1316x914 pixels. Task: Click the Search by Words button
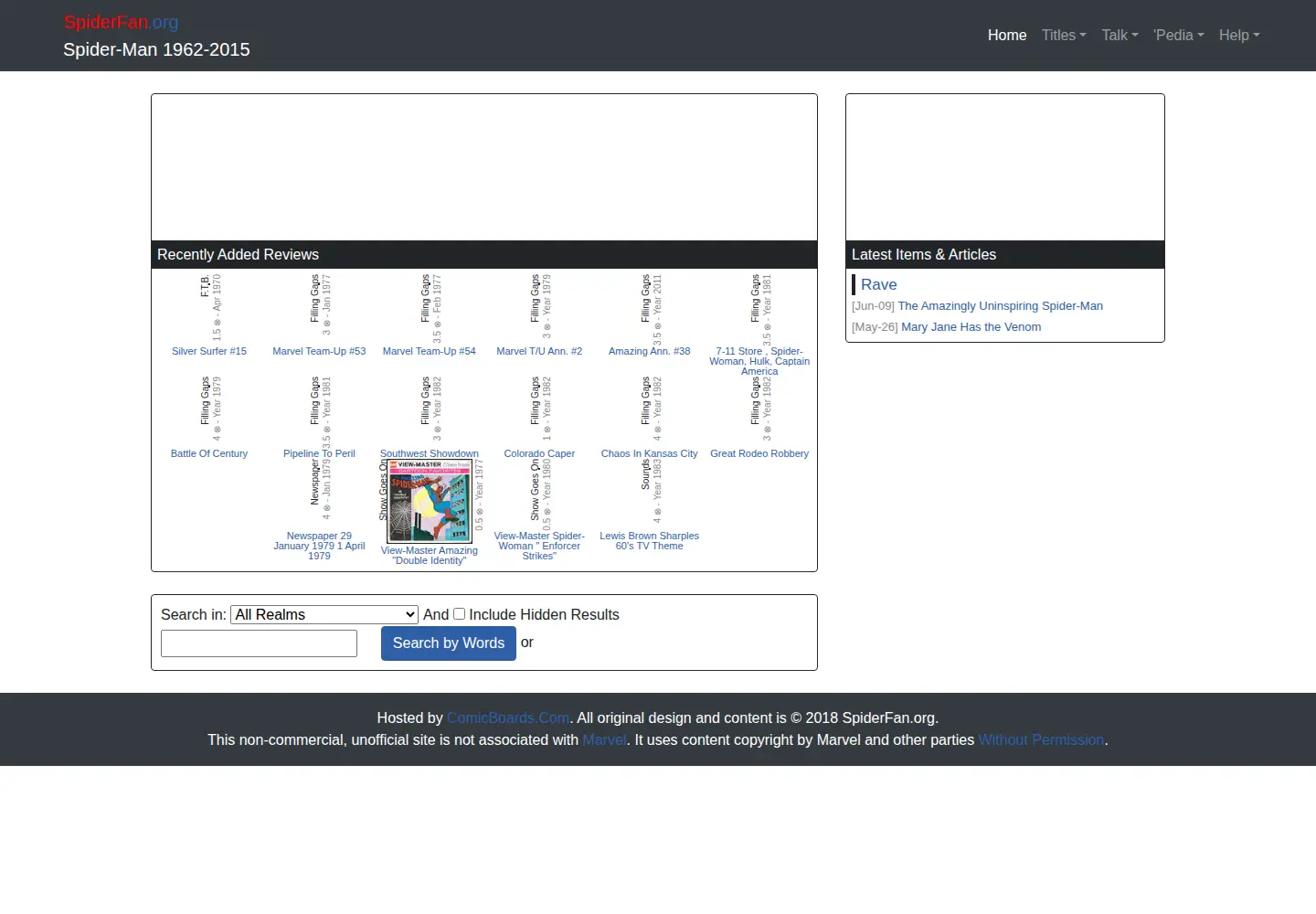click(449, 643)
